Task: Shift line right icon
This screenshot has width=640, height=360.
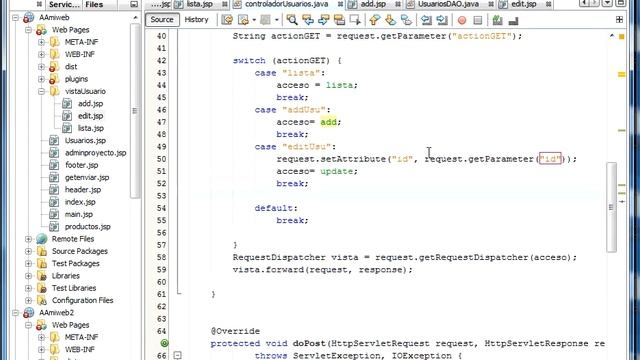Action: pos(442,20)
